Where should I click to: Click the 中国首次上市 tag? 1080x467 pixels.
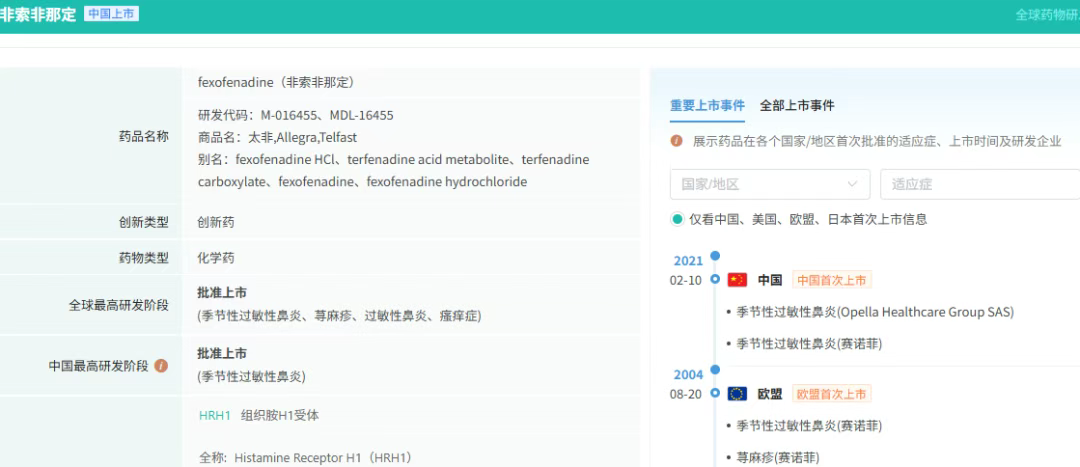click(x=832, y=280)
